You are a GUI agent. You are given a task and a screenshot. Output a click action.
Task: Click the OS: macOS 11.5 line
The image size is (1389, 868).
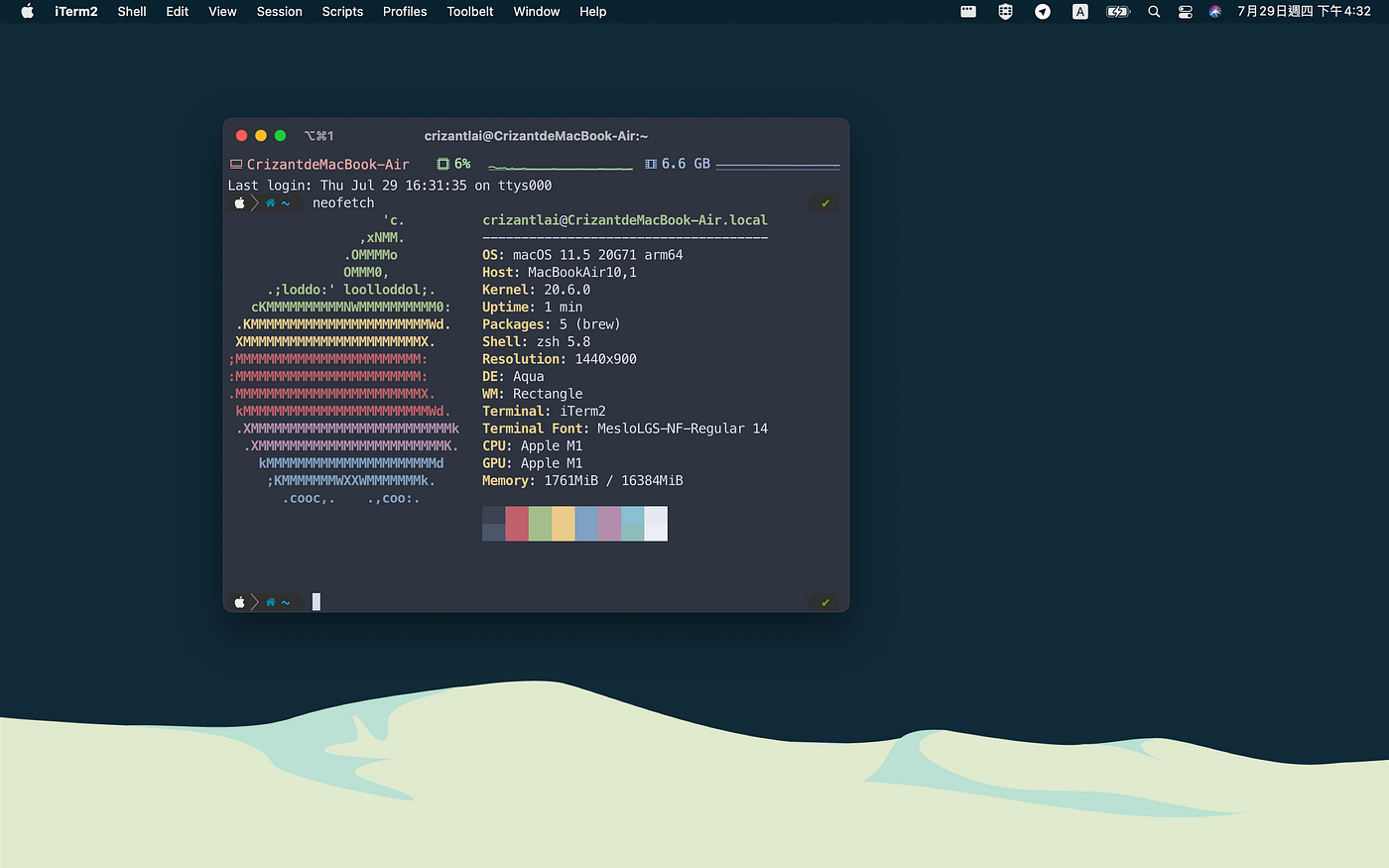click(582, 255)
